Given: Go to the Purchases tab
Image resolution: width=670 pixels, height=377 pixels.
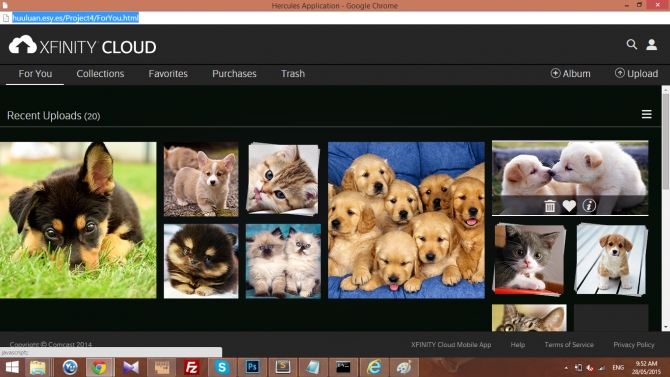Looking at the screenshot, I should (234, 74).
